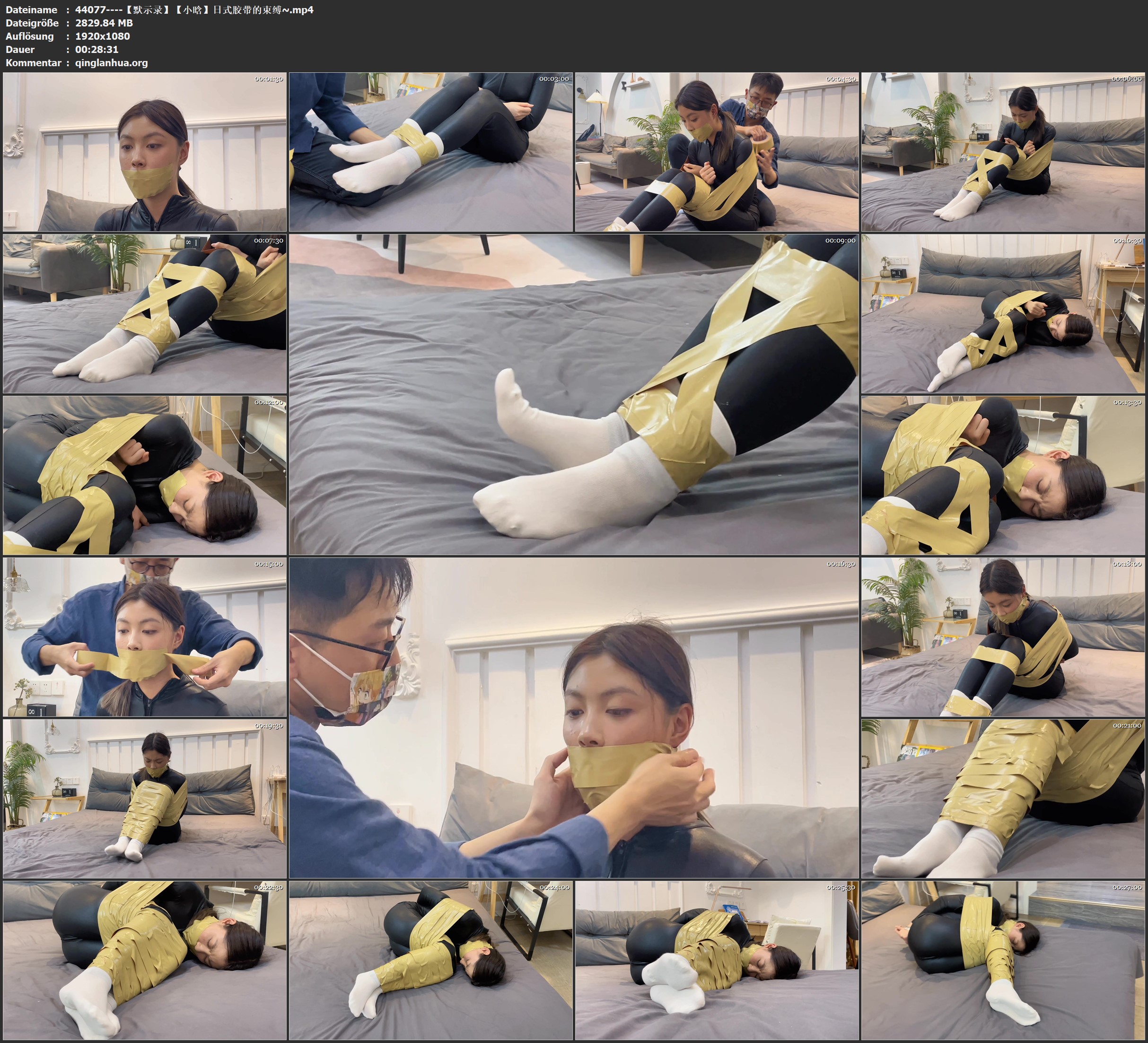This screenshot has height=1043, width=1148.
Task: Click the frame marked 00:06:00
Action: pyautogui.click(x=1003, y=152)
